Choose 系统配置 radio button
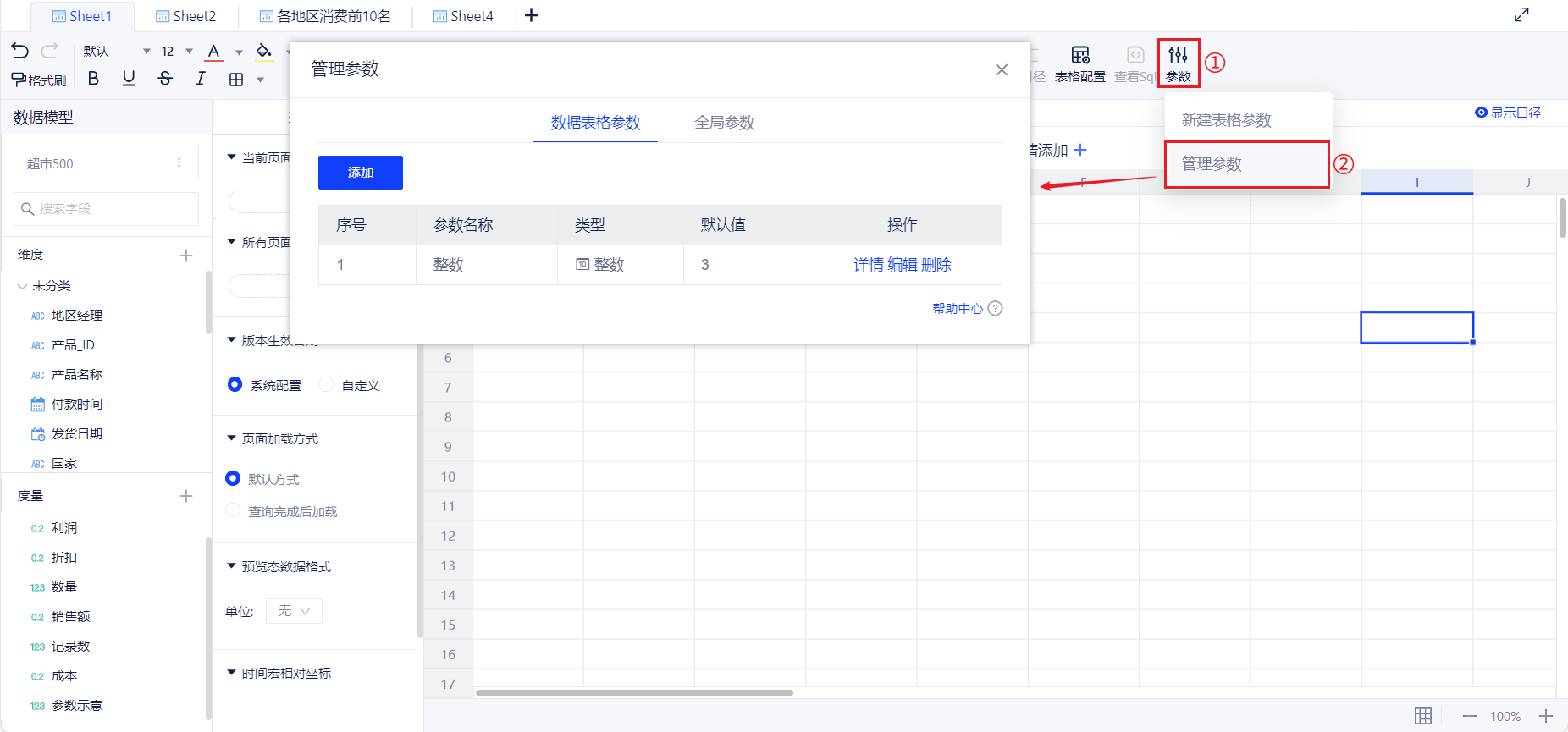This screenshot has width=1568, height=732. point(235,385)
